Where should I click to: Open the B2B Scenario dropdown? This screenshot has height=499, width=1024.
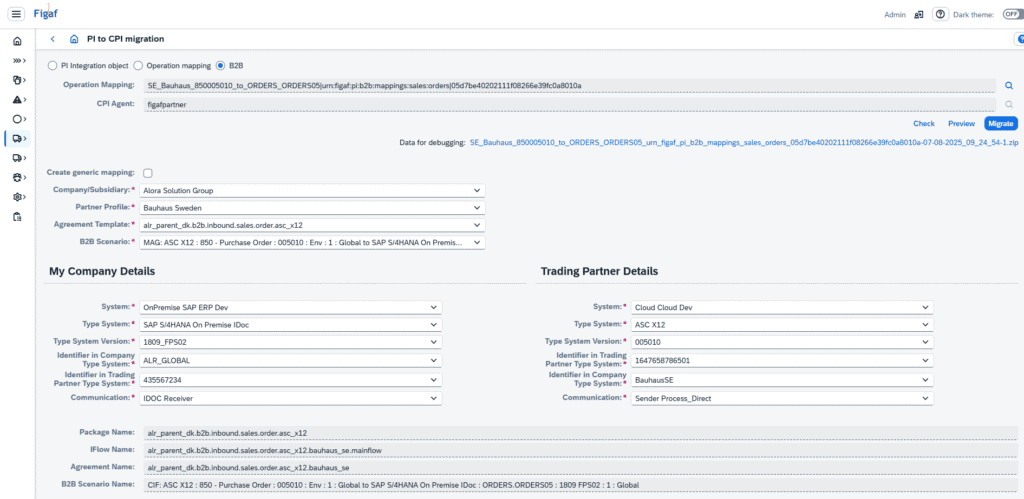[x=313, y=242]
